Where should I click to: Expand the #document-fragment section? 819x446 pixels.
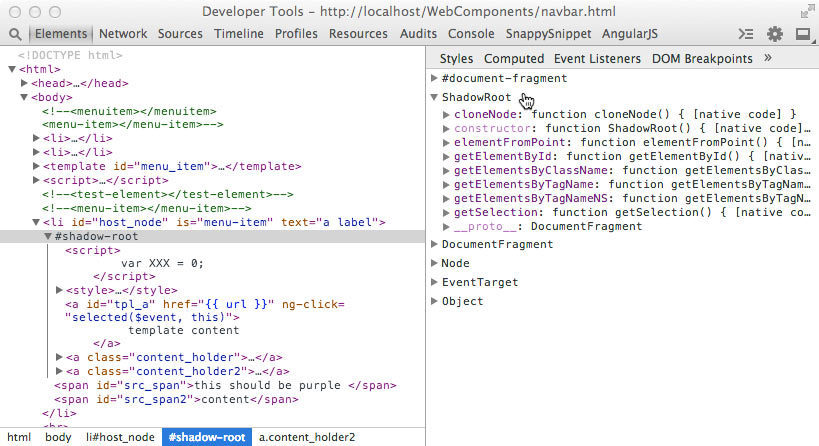click(x=434, y=78)
